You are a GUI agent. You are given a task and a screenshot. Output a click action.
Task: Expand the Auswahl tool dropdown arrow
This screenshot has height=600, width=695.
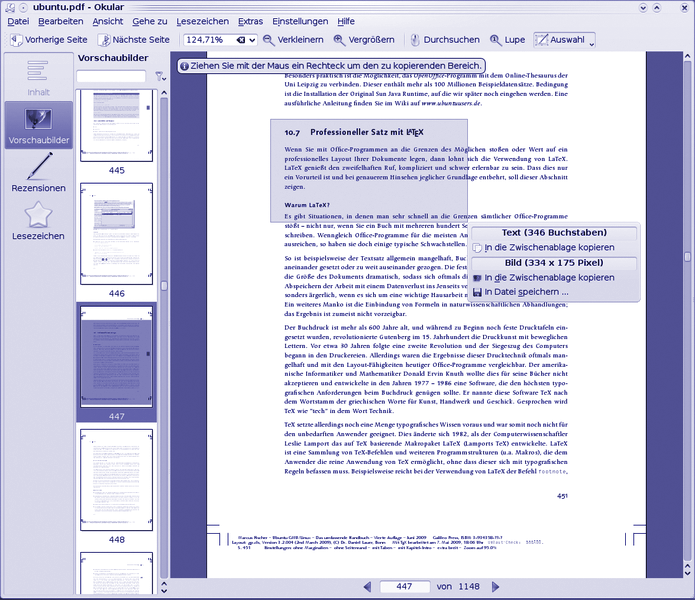click(x=591, y=42)
